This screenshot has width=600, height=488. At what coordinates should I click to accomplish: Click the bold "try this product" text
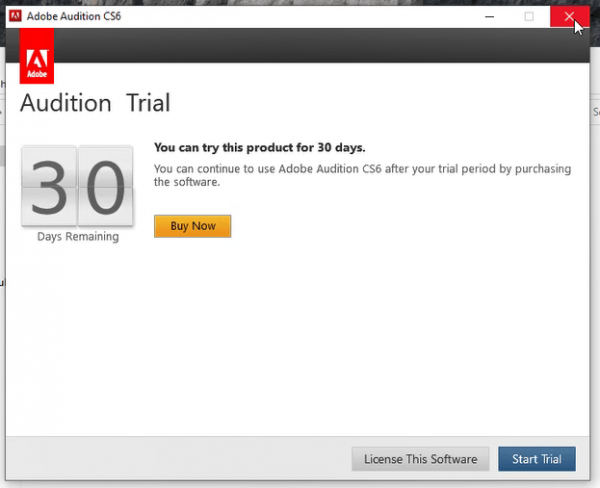(259, 147)
